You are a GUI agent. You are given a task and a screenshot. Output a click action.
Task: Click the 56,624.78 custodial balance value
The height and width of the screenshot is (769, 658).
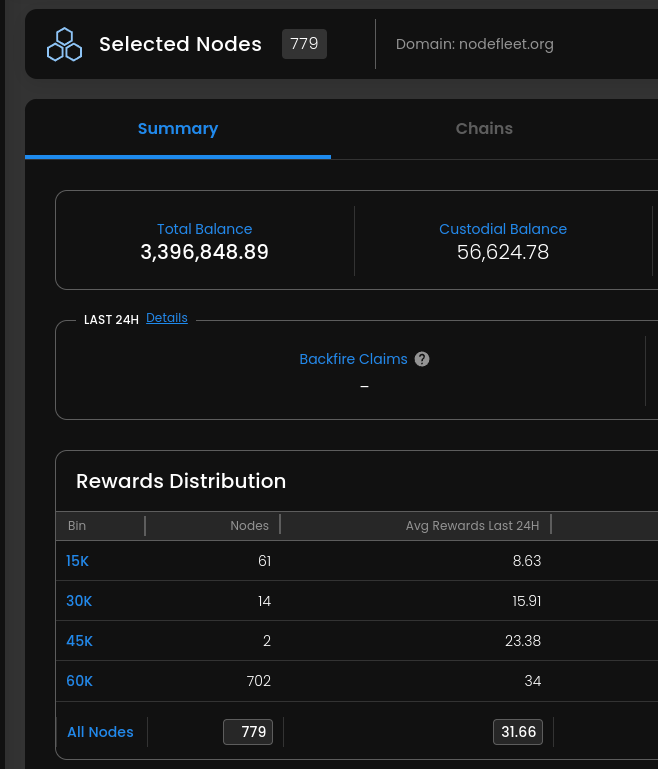tap(503, 252)
